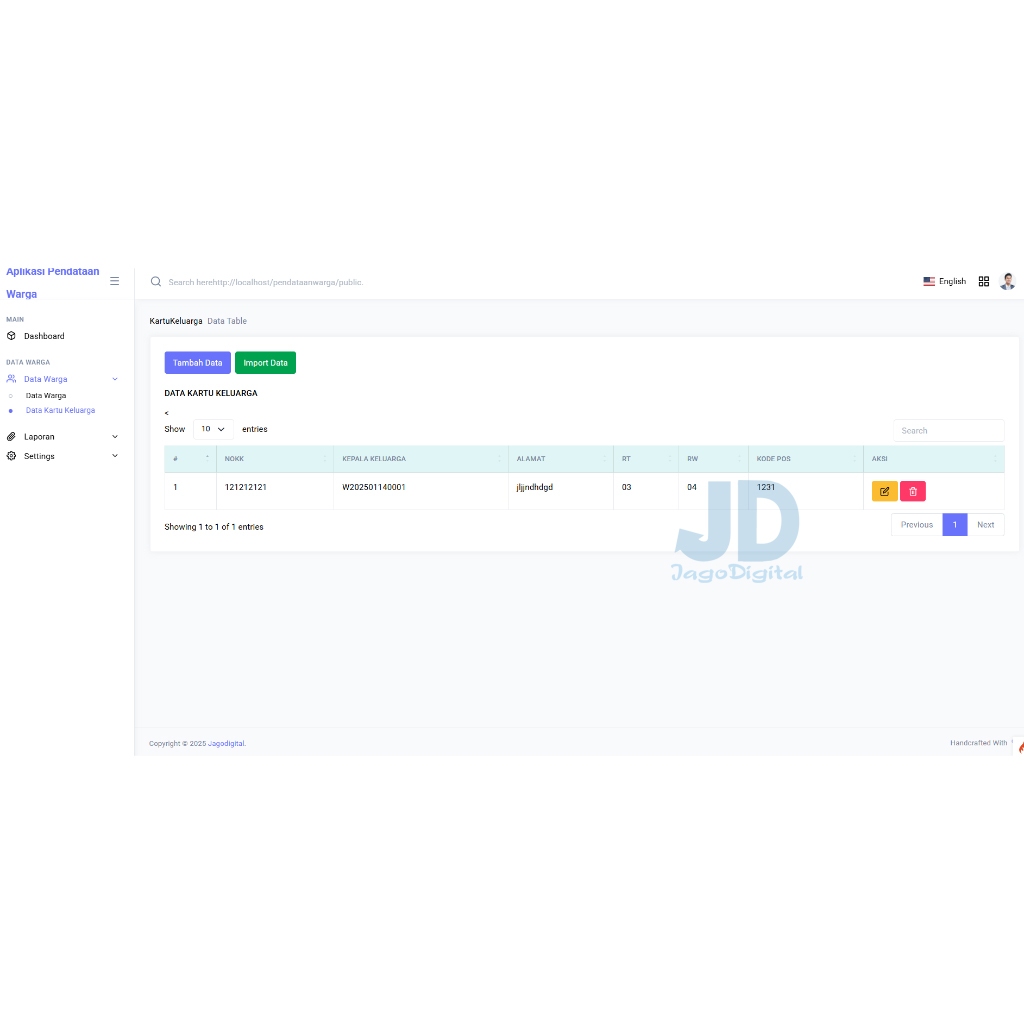Click the US flag icon
This screenshot has height=1024, width=1024.
coord(929,281)
